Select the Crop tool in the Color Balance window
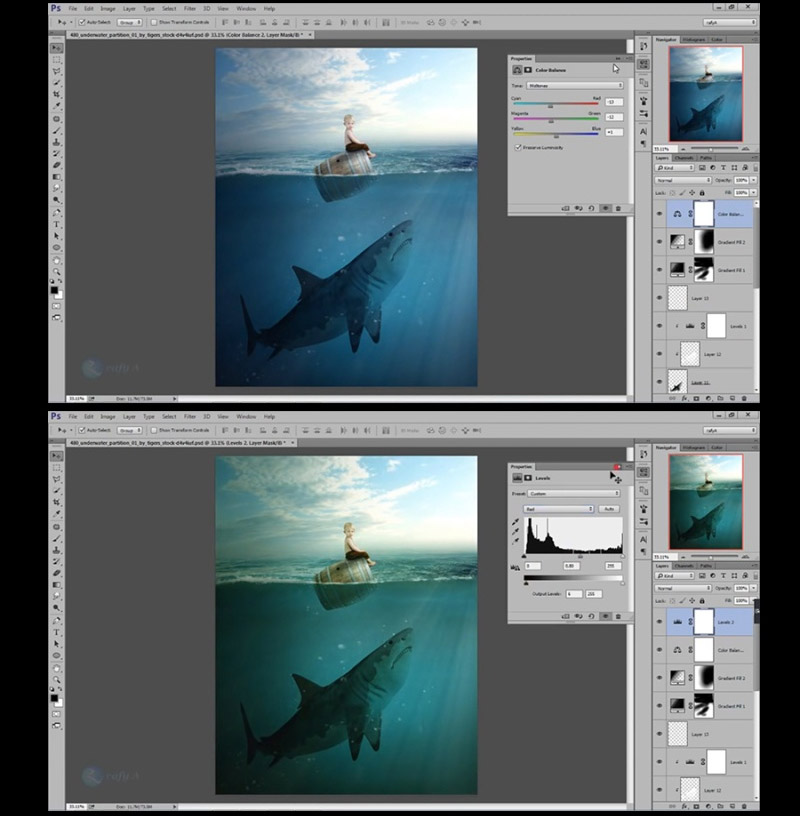 point(56,94)
